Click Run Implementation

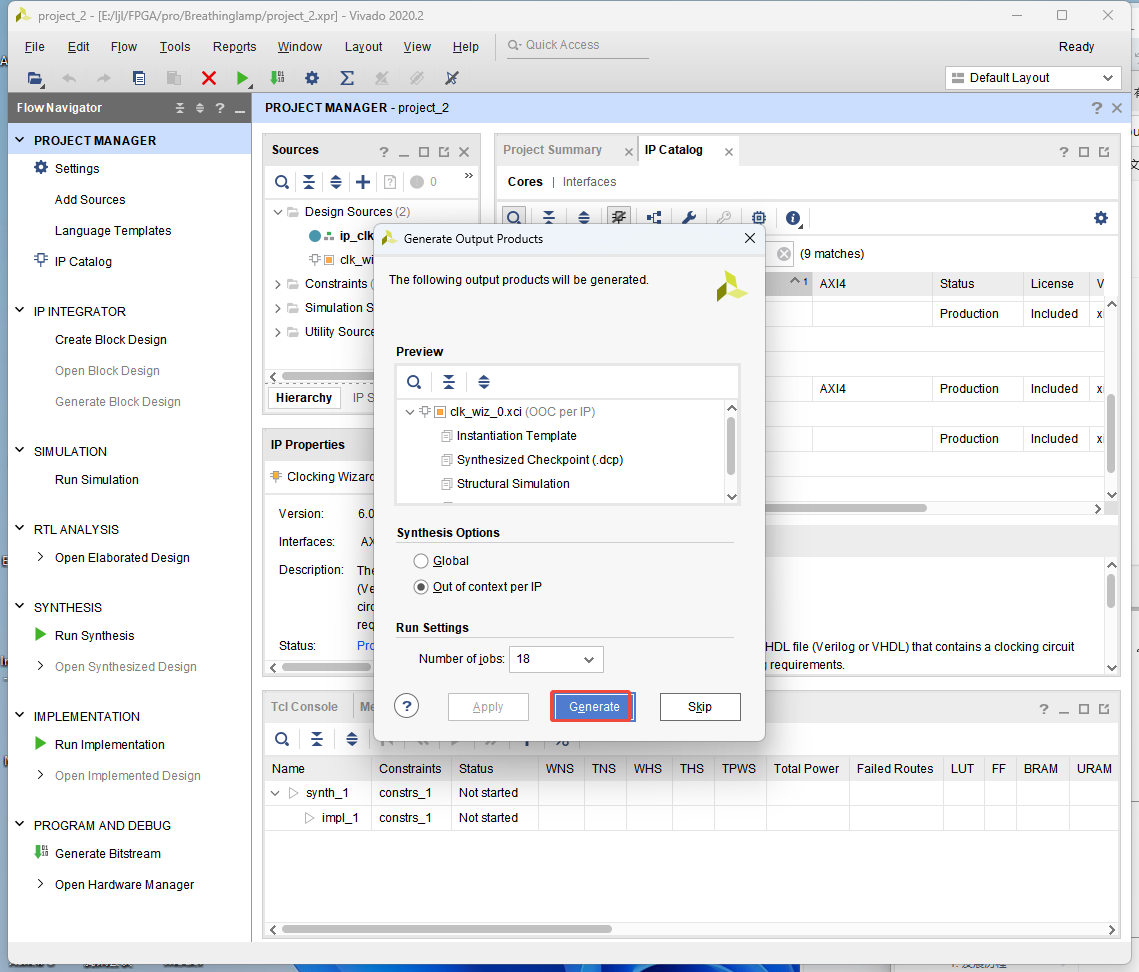pyautogui.click(x=110, y=745)
